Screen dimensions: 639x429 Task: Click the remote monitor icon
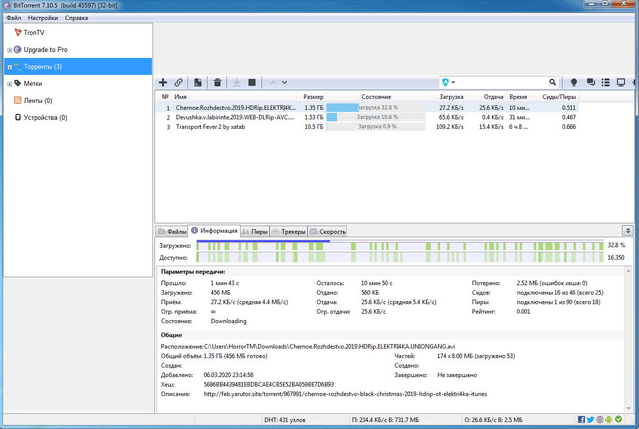click(x=621, y=82)
